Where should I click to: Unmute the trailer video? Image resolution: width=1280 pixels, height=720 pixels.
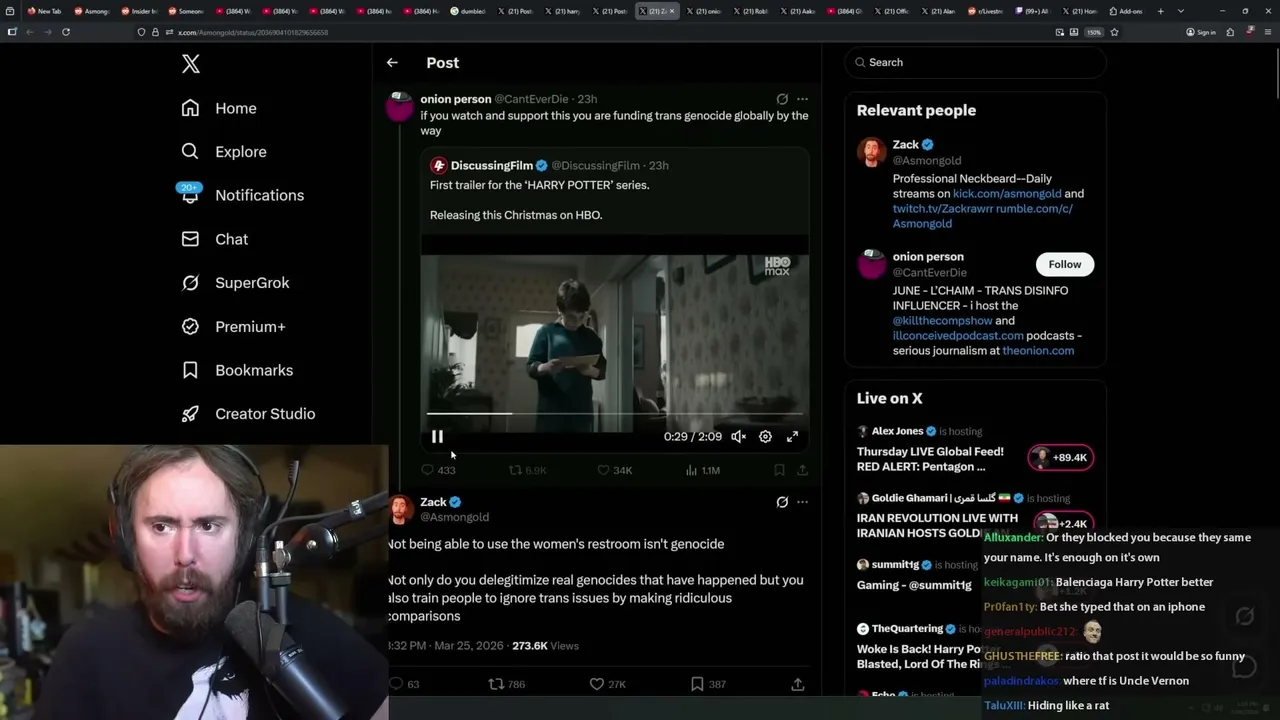click(738, 436)
